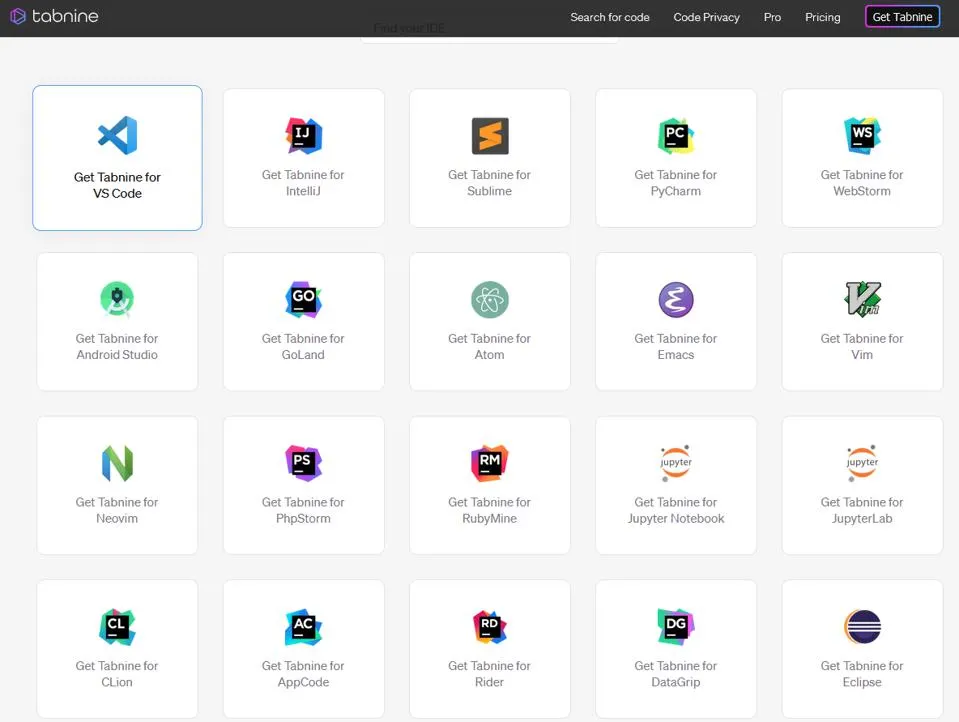This screenshot has width=959, height=722.
Task: Choose the Sublime Text icon
Action: click(x=490, y=136)
